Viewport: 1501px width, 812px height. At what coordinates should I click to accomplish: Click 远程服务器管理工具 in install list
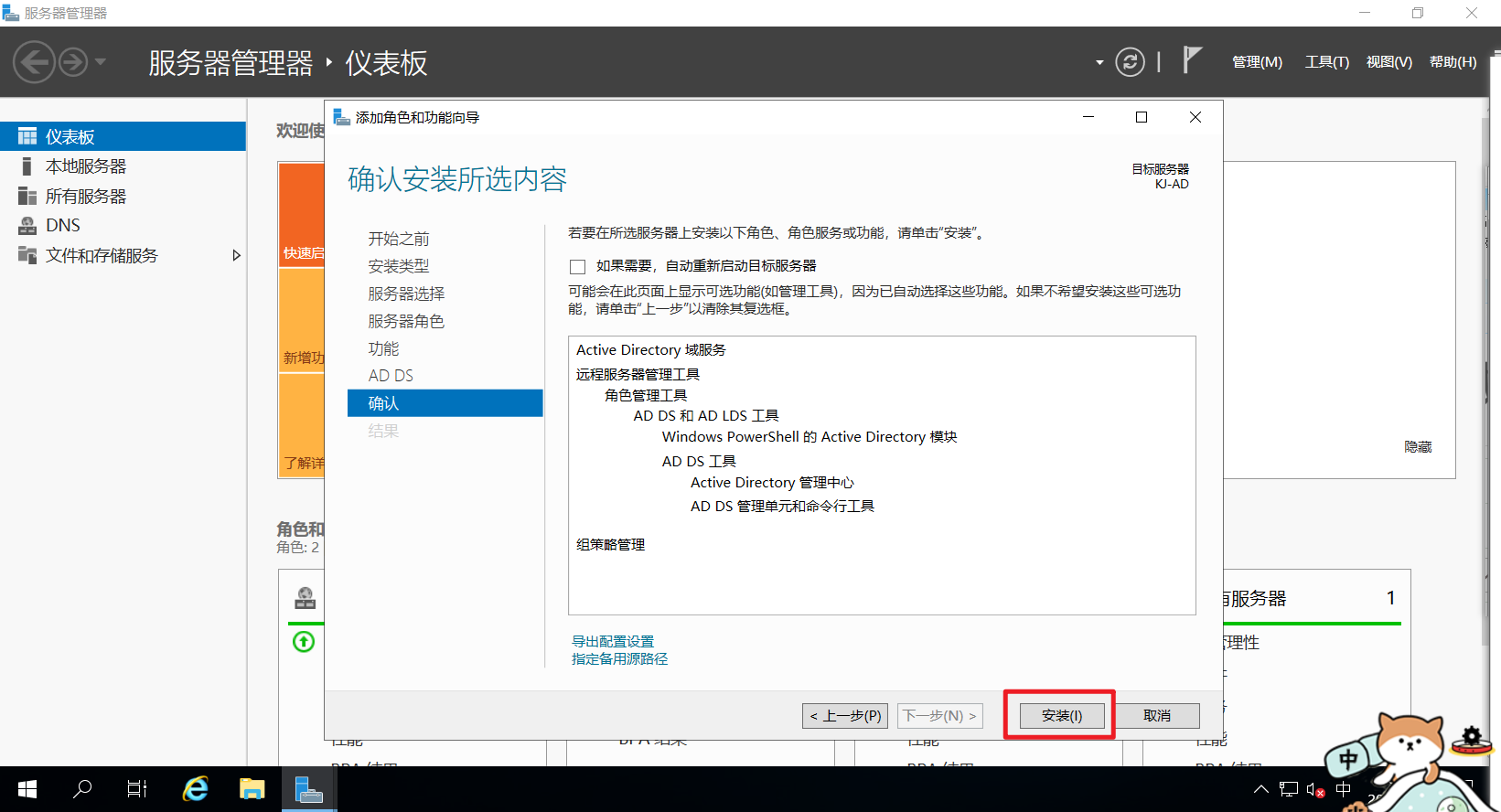coord(638,374)
